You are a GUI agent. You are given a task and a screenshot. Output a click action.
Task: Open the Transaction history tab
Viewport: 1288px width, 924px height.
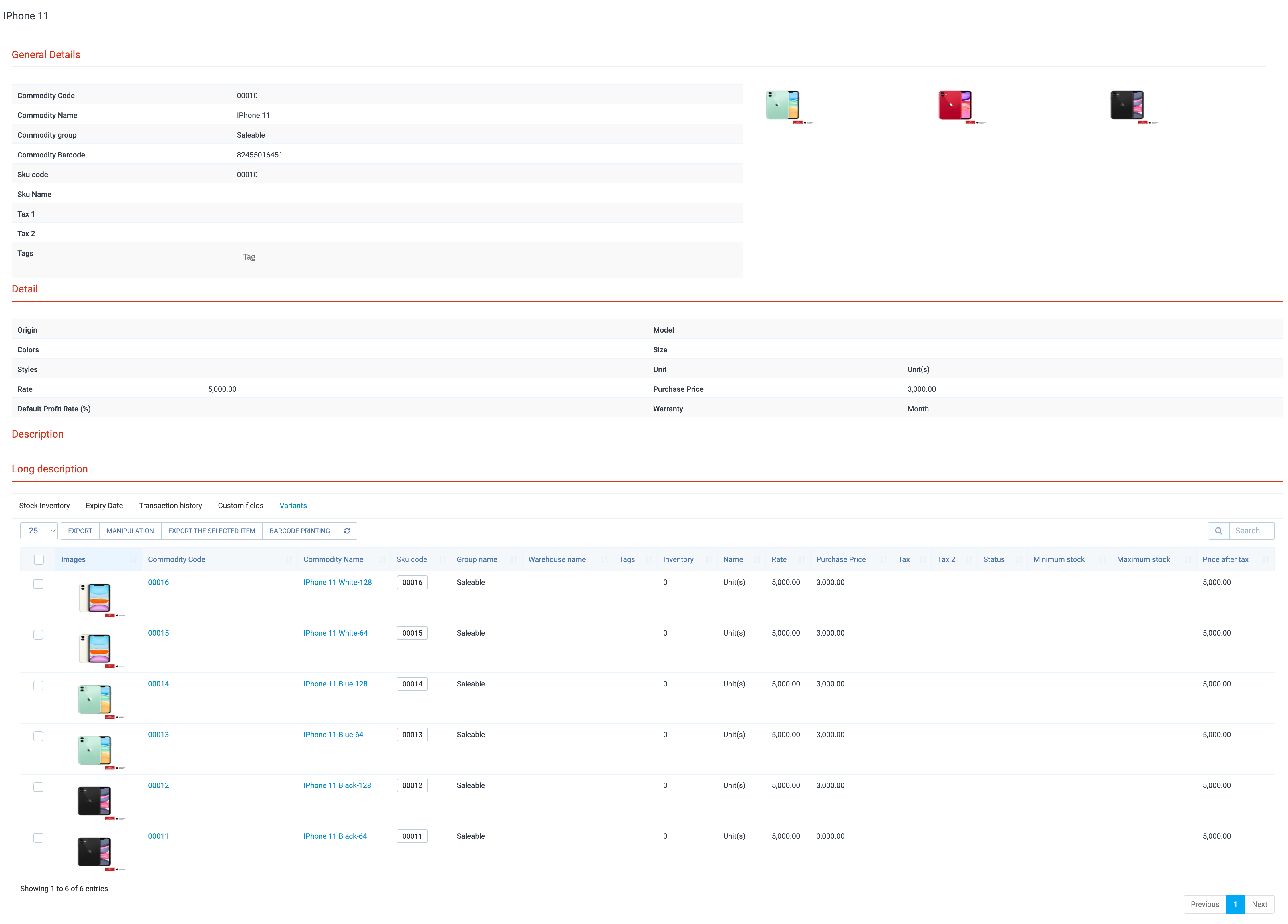click(170, 505)
